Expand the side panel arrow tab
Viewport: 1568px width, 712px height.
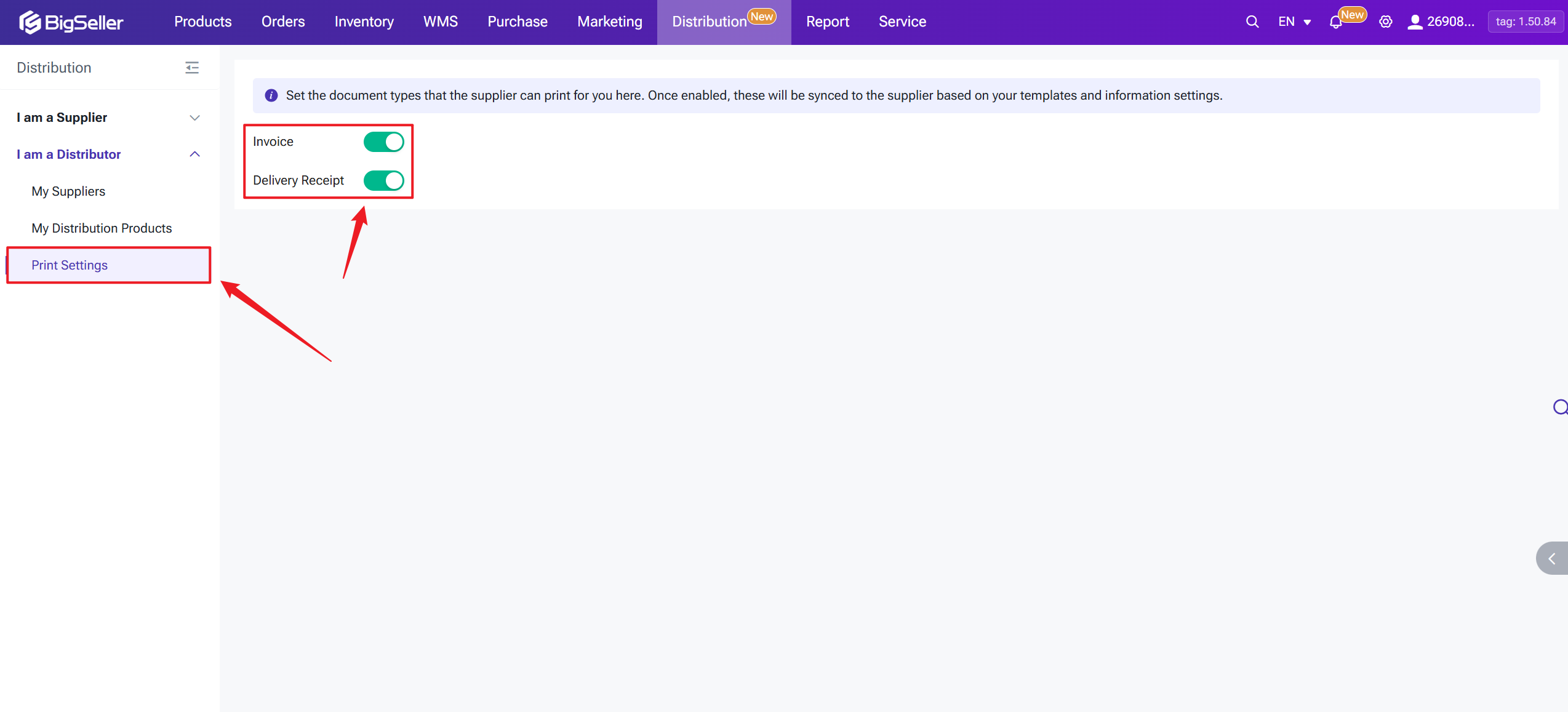click(x=1551, y=558)
